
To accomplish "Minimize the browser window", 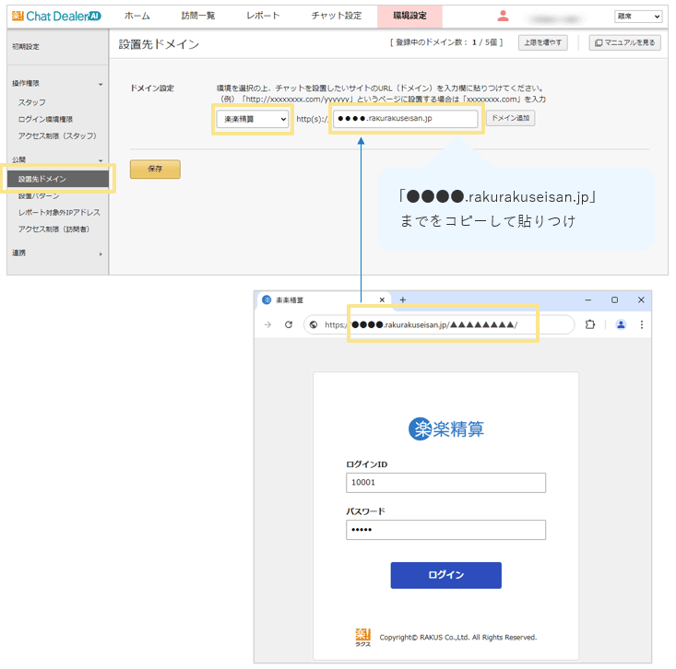I will tap(588, 300).
